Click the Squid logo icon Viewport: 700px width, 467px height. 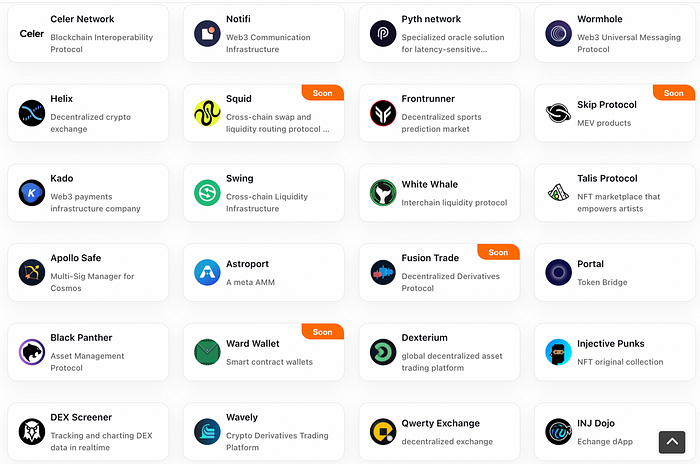(x=207, y=113)
